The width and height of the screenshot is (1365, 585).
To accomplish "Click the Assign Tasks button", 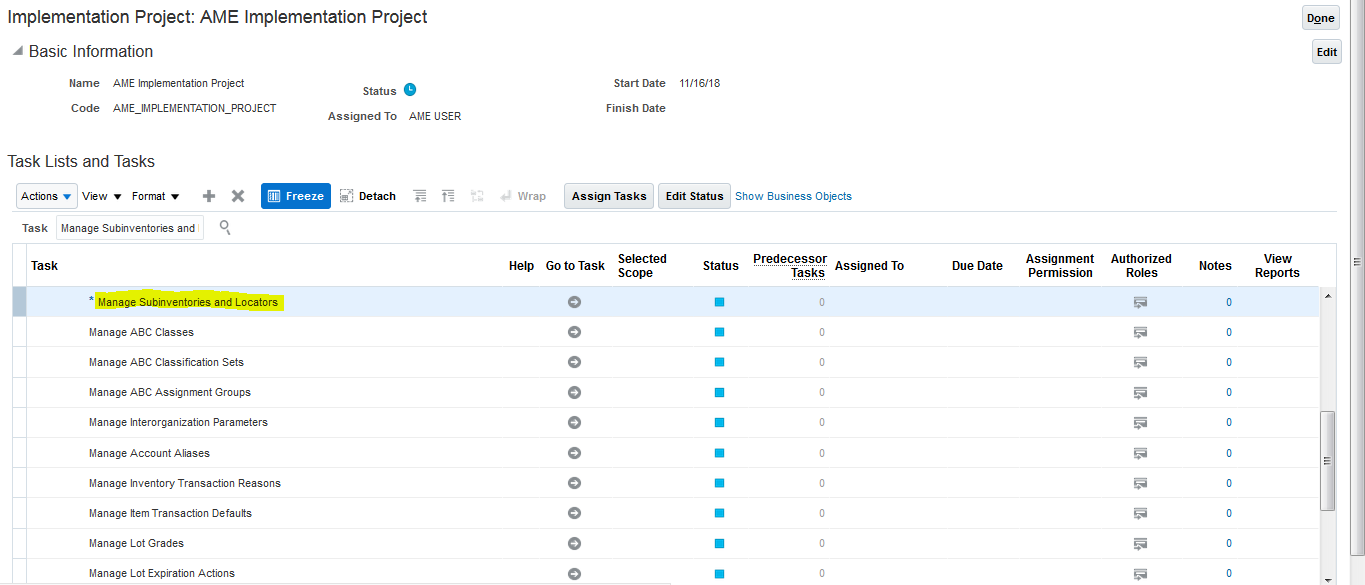I will point(609,196).
